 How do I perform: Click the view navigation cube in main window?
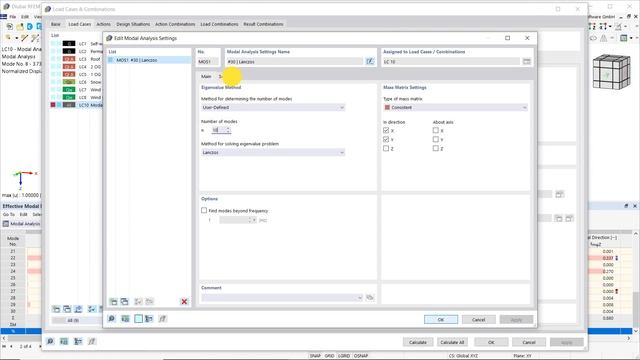coord(611,72)
